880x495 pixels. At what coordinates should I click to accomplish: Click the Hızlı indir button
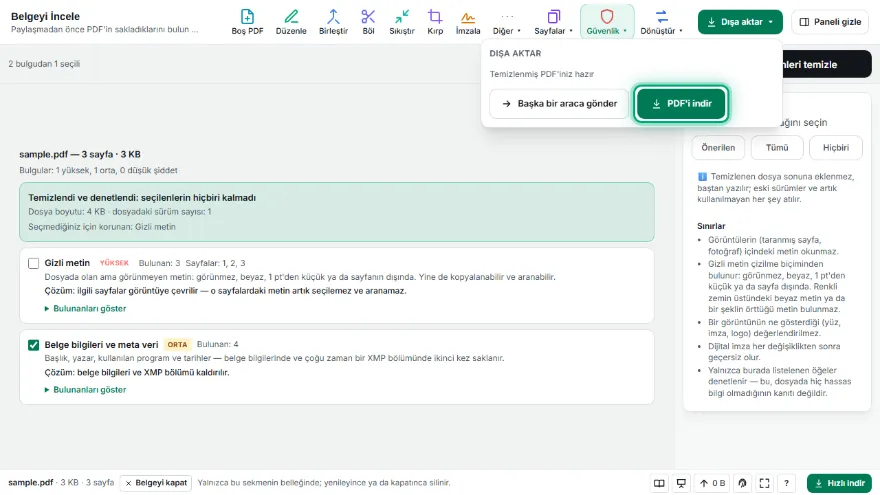point(839,483)
